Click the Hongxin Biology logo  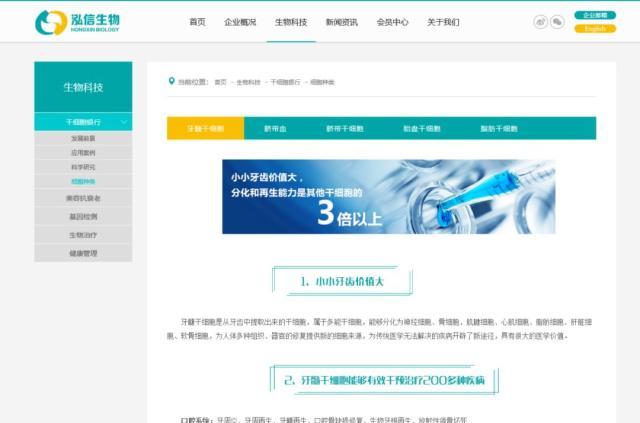78,22
